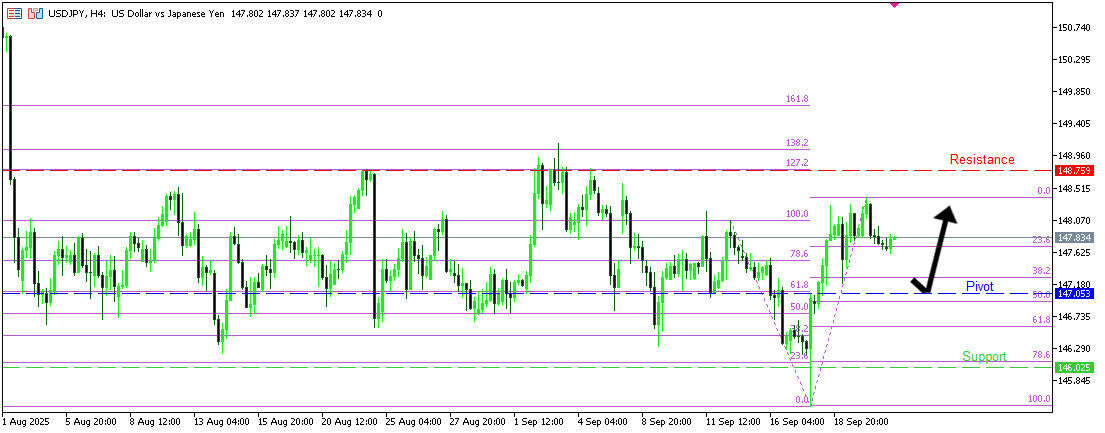This screenshot has height=433, width=1105.
Task: Click the magenta triangle marker at chart top
Action: tap(893, 4)
